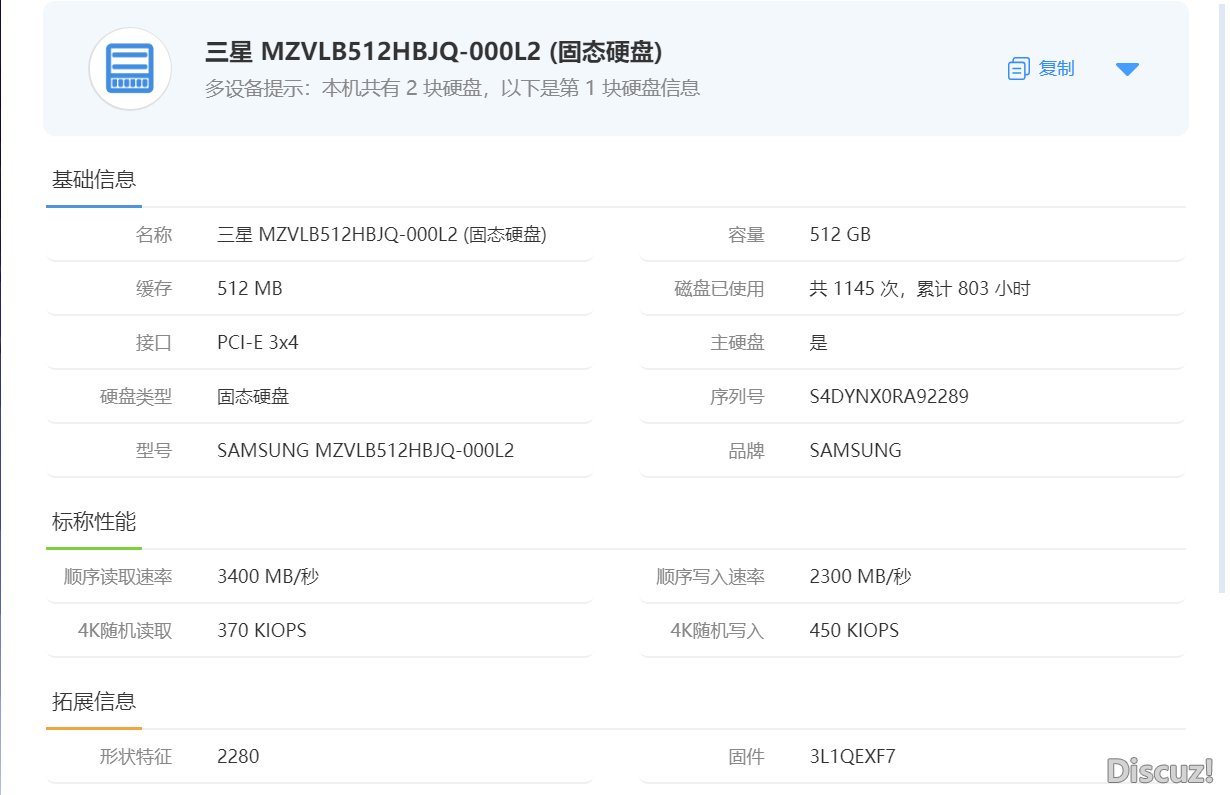
Task: Click the 顺序读取速率 field label
Action: [x=118, y=577]
